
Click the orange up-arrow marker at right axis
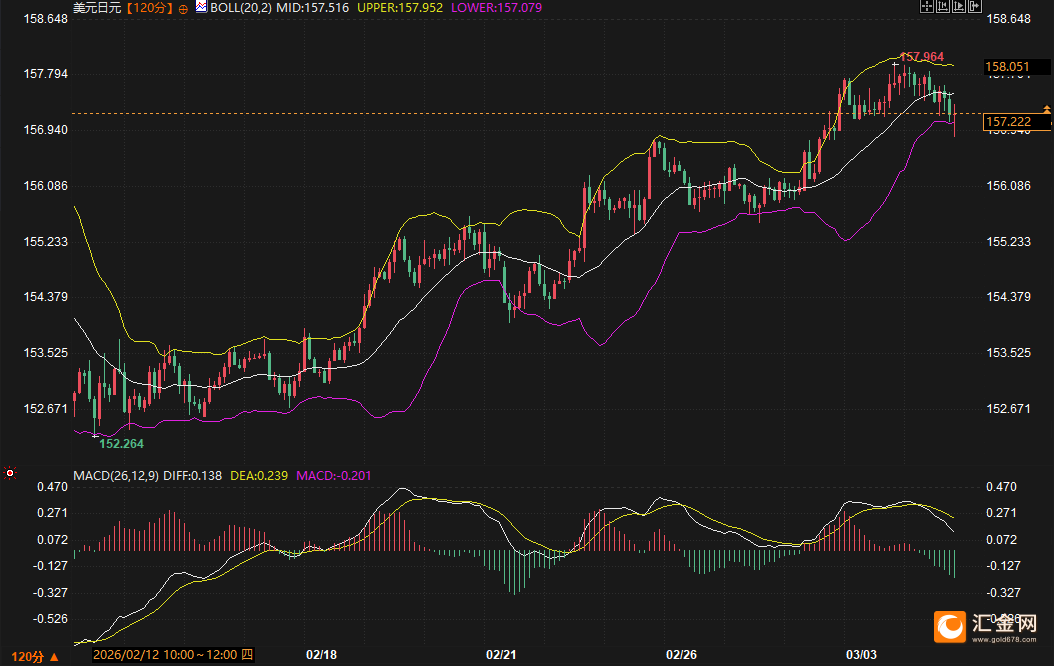click(1046, 108)
